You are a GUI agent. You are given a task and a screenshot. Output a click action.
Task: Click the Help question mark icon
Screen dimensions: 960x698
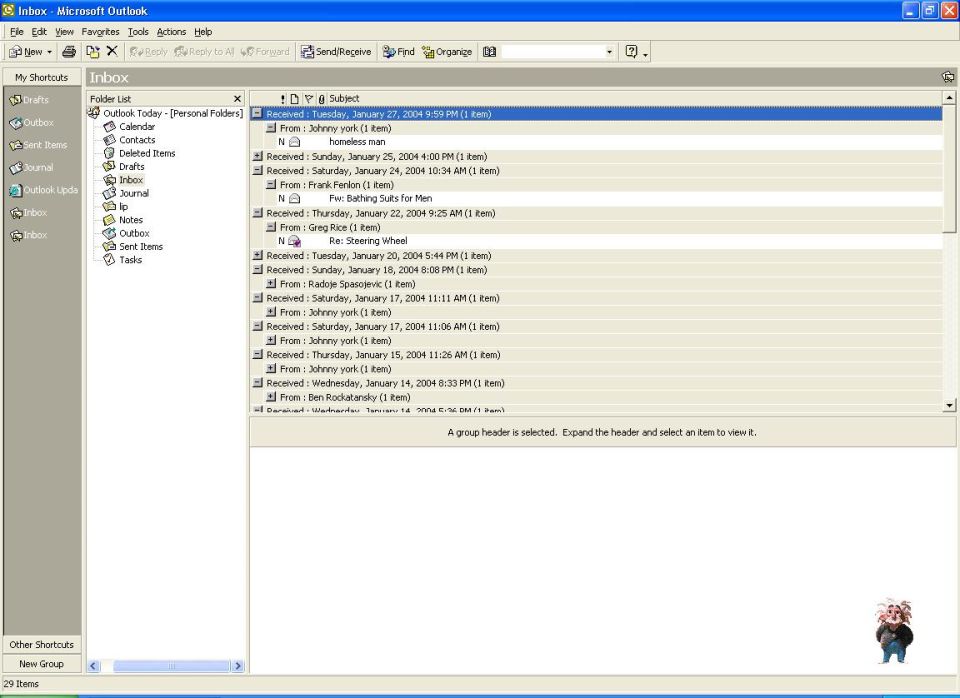coord(632,51)
